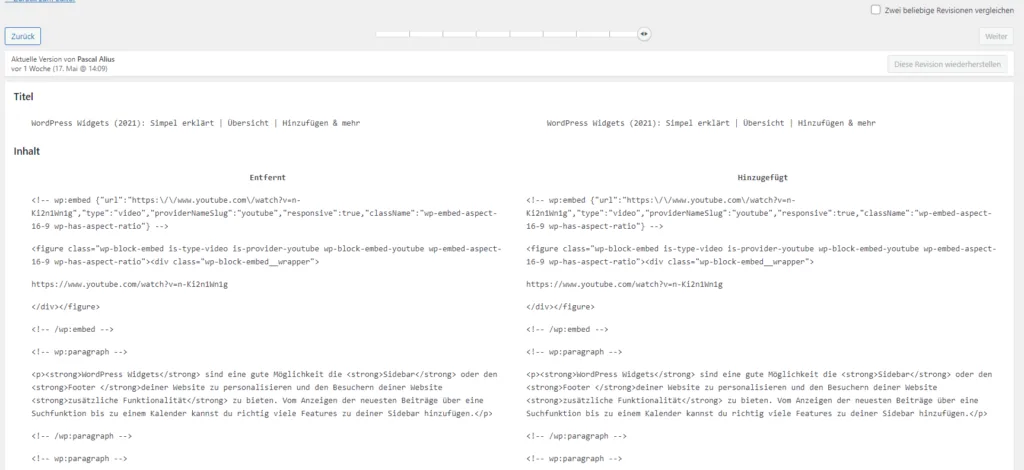Enable Zwei beliebige Revisionen vergleichen checkbox
Image resolution: width=1024 pixels, height=470 pixels.
coord(876,10)
